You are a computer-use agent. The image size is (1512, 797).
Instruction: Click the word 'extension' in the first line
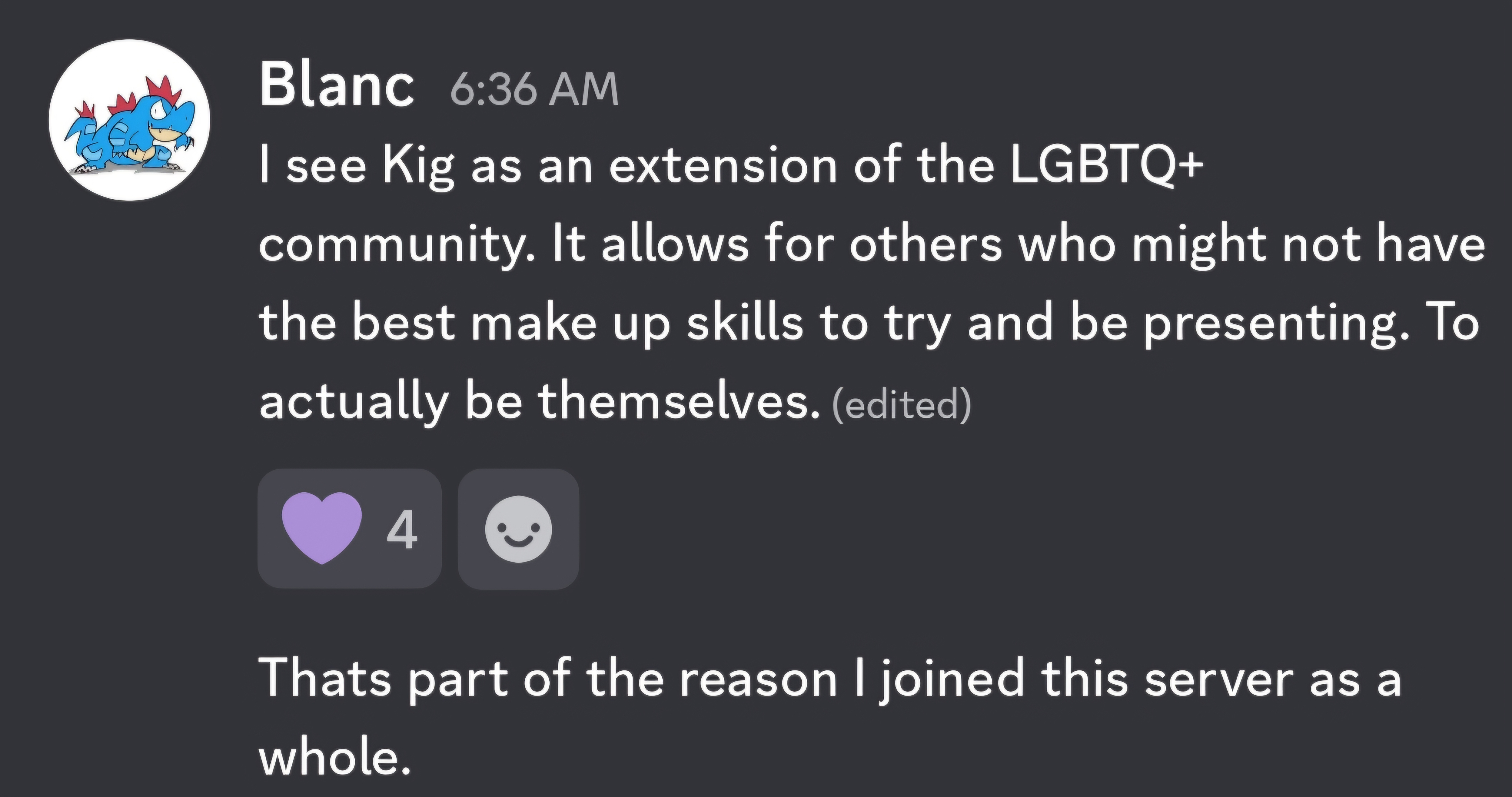pos(722,166)
